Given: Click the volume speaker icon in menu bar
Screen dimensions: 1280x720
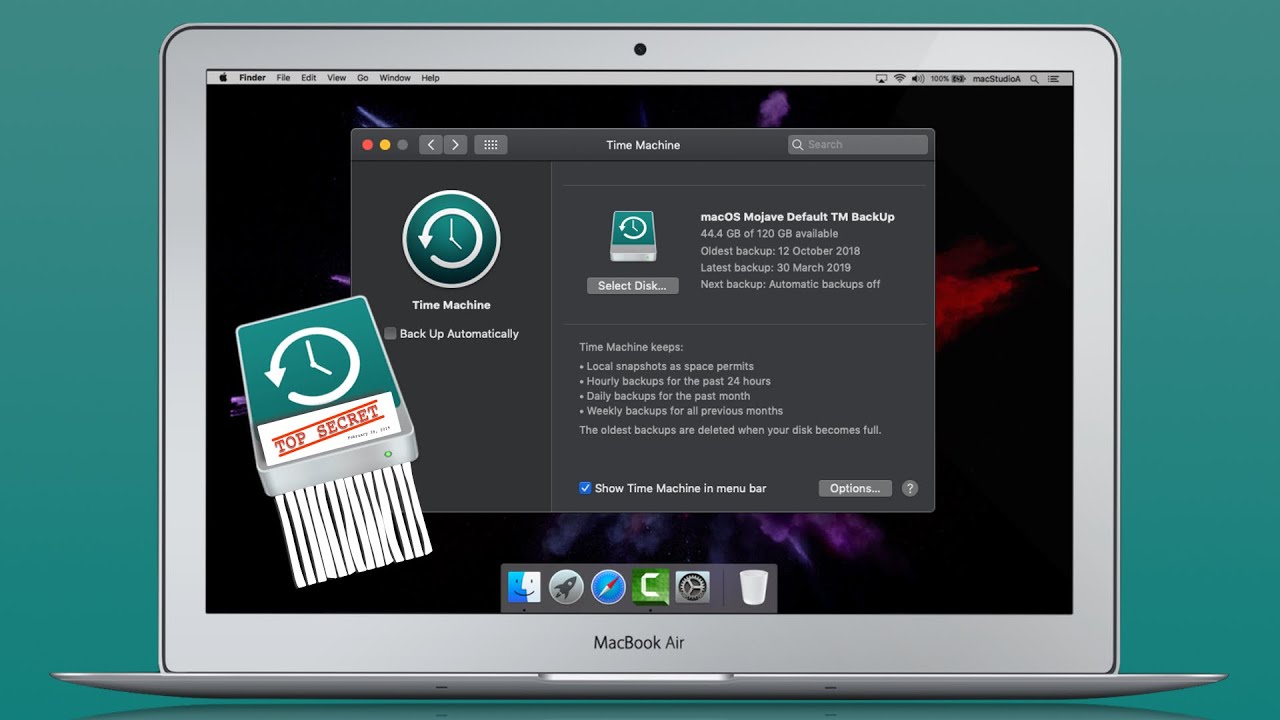Looking at the screenshot, I should tap(918, 78).
